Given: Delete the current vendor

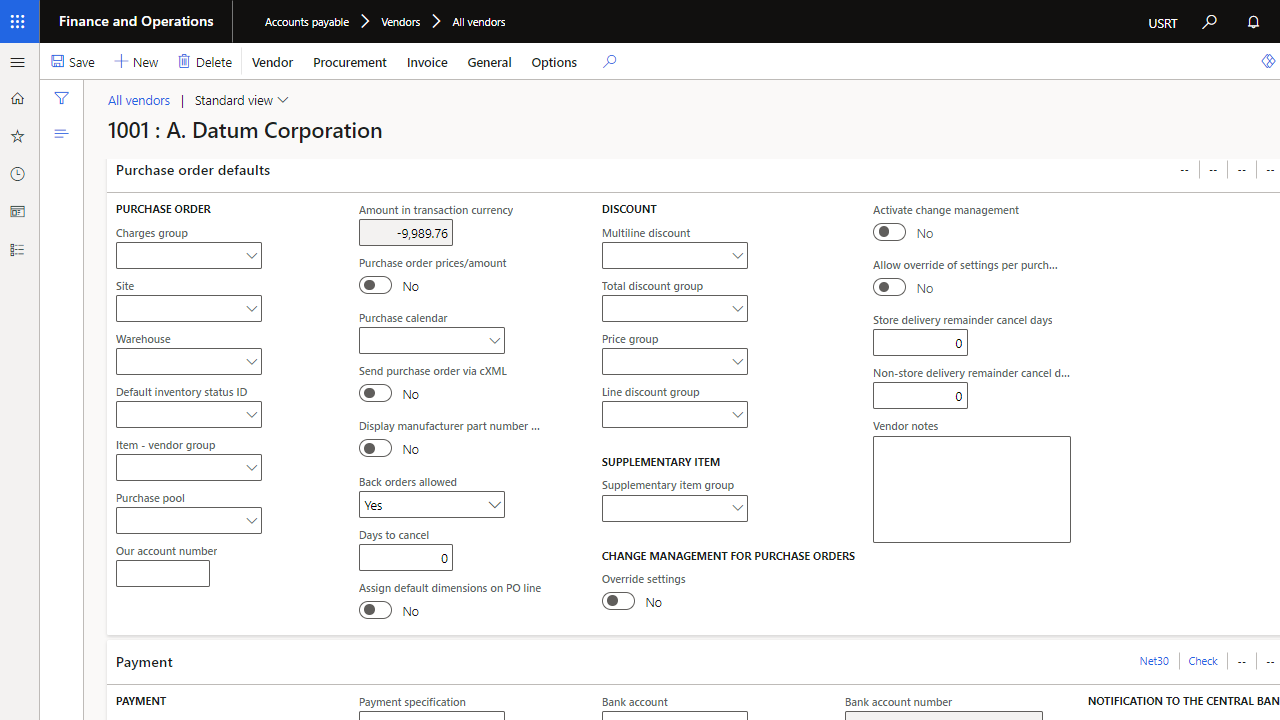Looking at the screenshot, I should [x=205, y=62].
